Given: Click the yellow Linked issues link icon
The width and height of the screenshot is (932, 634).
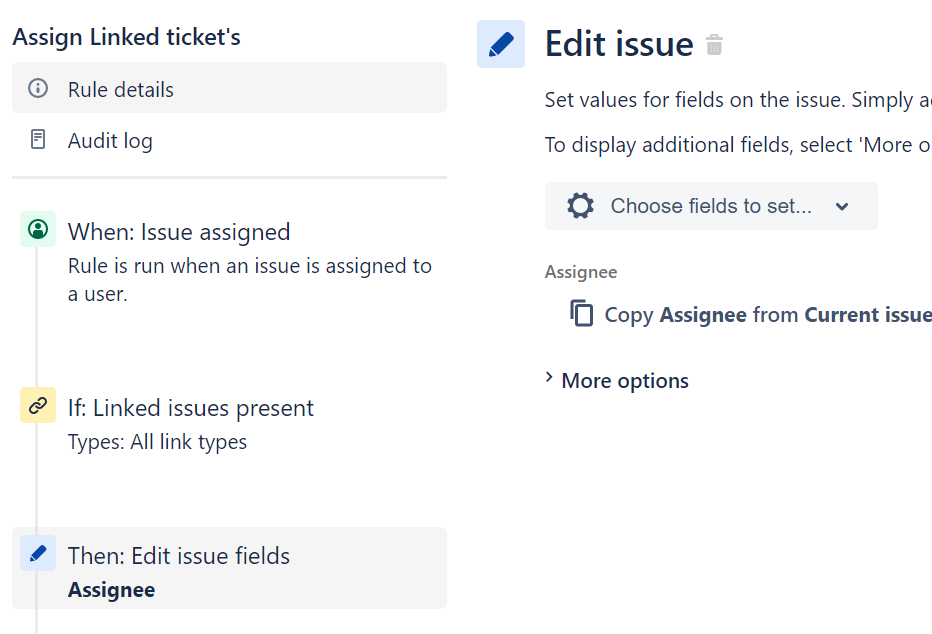Looking at the screenshot, I should [38, 406].
